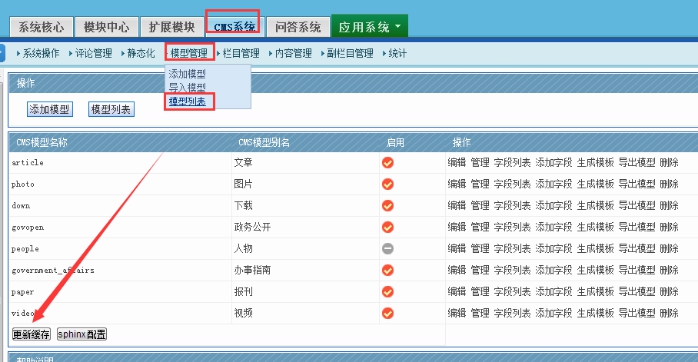This screenshot has height=362, width=698.
Task: Click enabled icon for government_affairs row
Action: (388, 270)
